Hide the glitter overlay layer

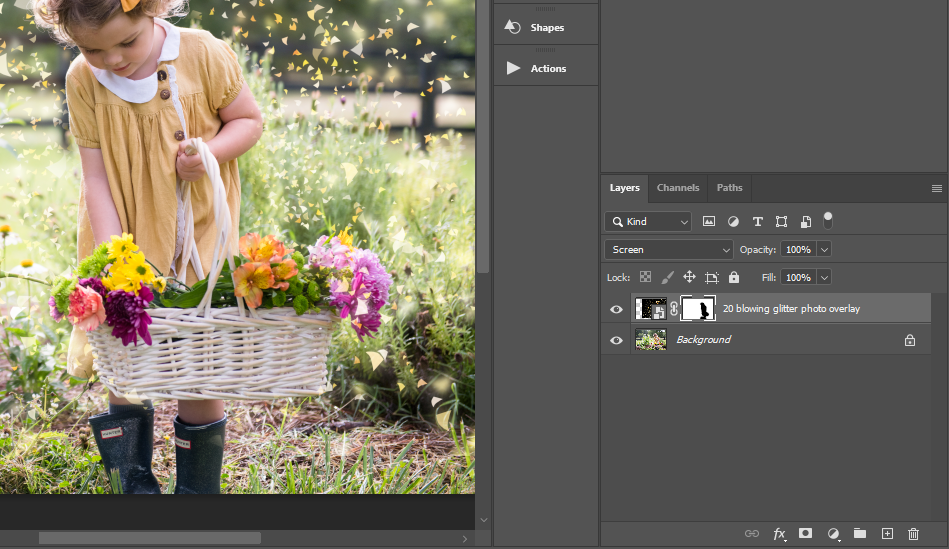coord(616,309)
